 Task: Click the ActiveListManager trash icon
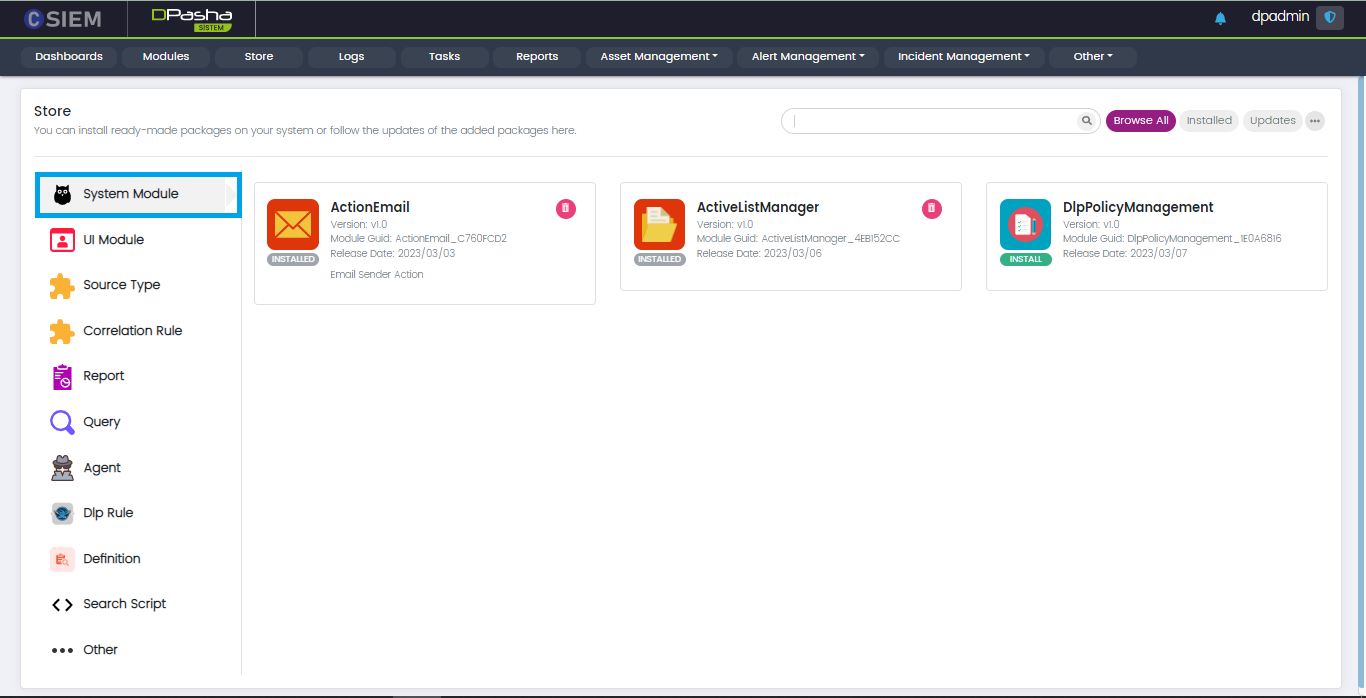(932, 208)
